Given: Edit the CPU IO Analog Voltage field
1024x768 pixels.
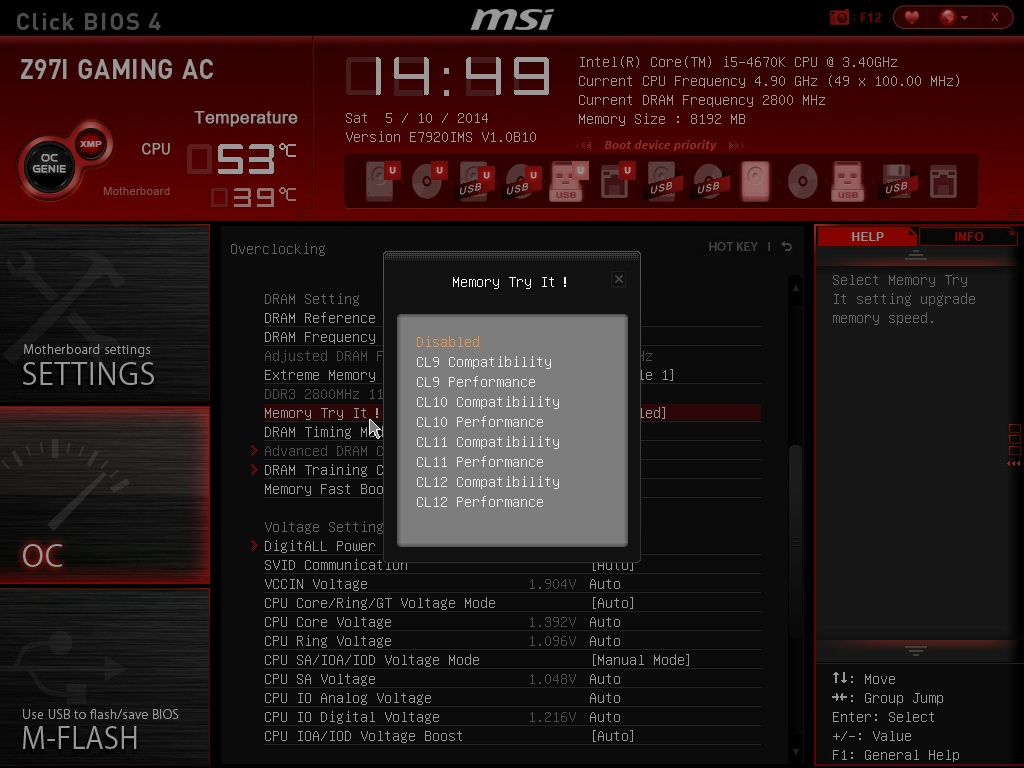Looking at the screenshot, I should click(605, 698).
